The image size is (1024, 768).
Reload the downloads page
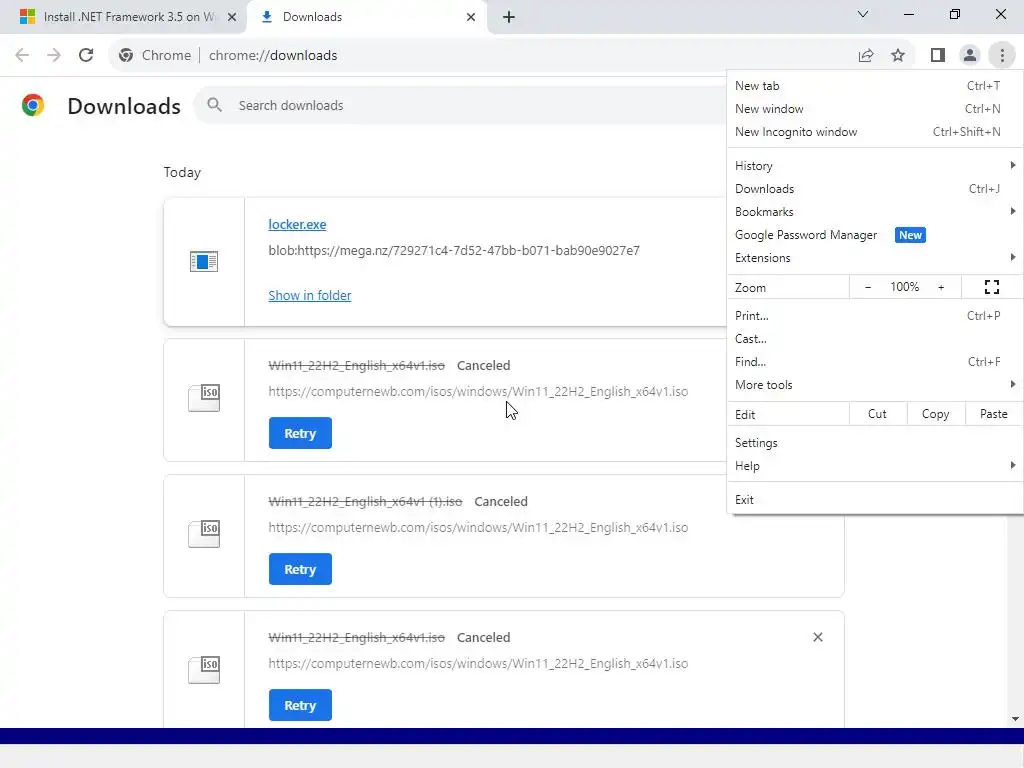coord(86,56)
